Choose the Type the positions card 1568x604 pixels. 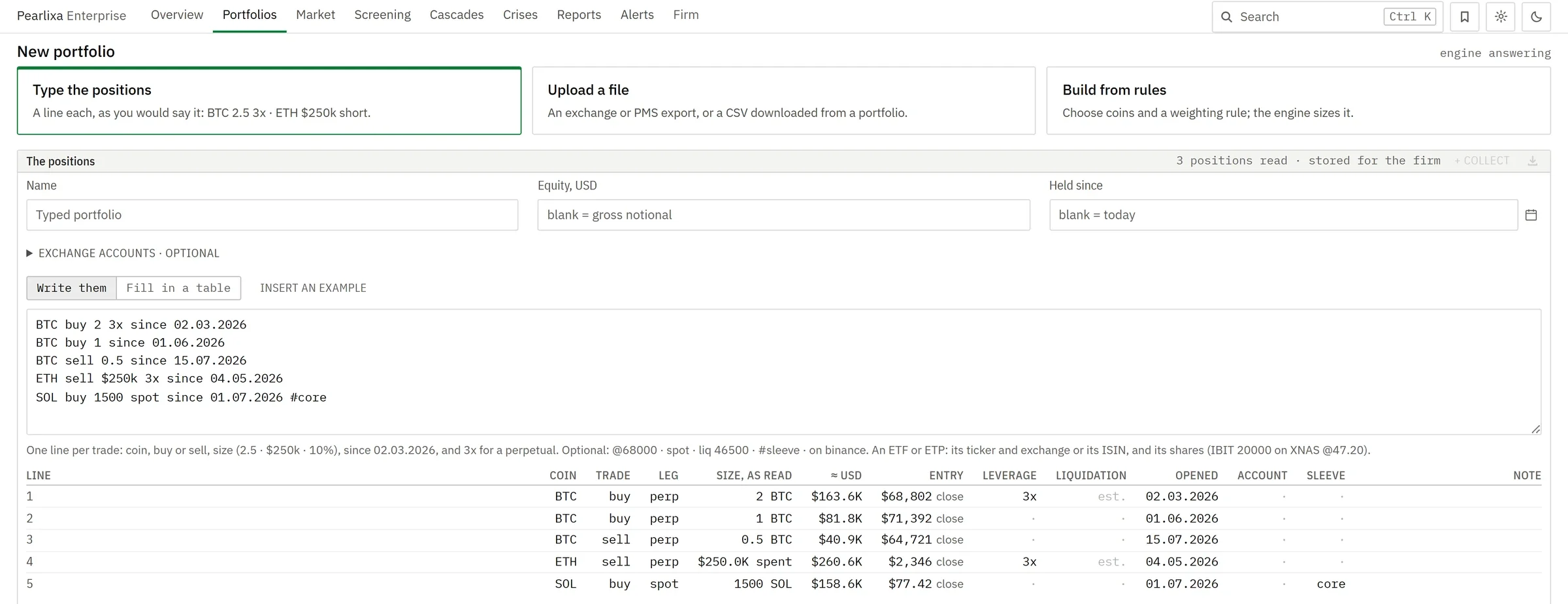point(269,101)
